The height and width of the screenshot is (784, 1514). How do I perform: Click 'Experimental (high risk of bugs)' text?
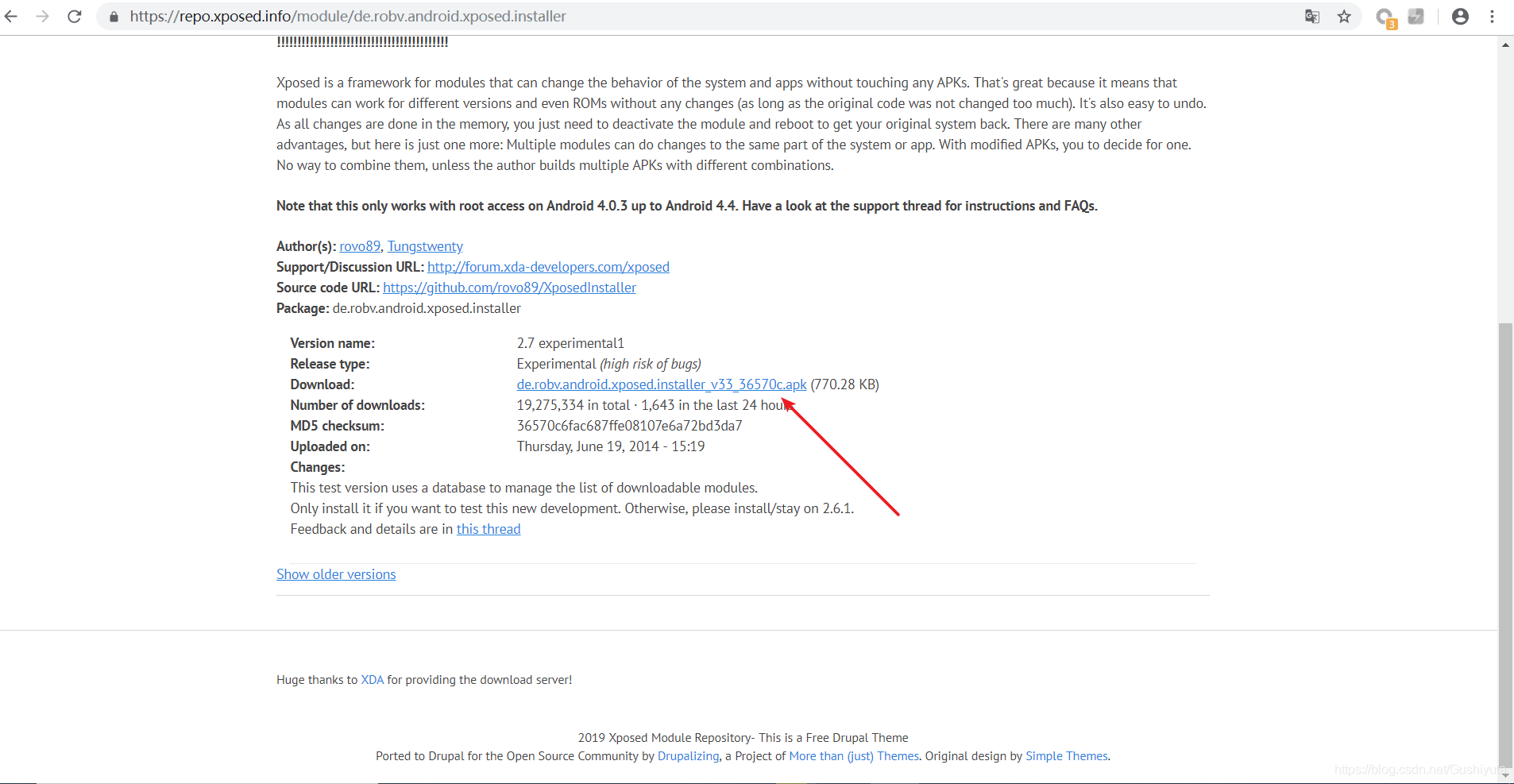coord(609,364)
